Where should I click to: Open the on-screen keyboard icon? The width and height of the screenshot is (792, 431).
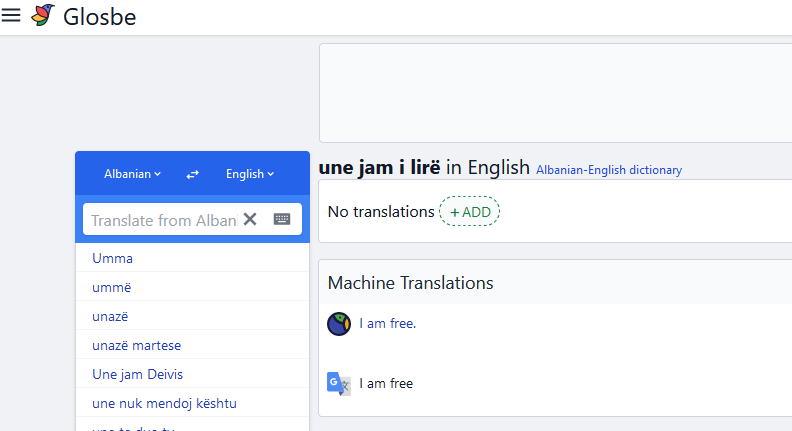coord(282,219)
